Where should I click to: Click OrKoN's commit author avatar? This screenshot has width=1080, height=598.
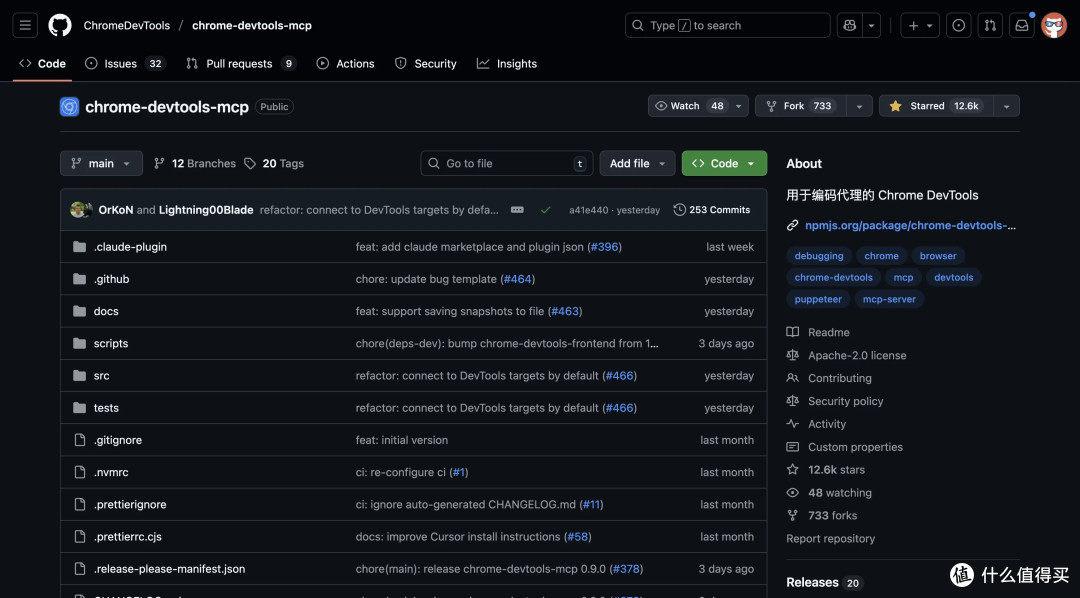[x=78, y=209]
